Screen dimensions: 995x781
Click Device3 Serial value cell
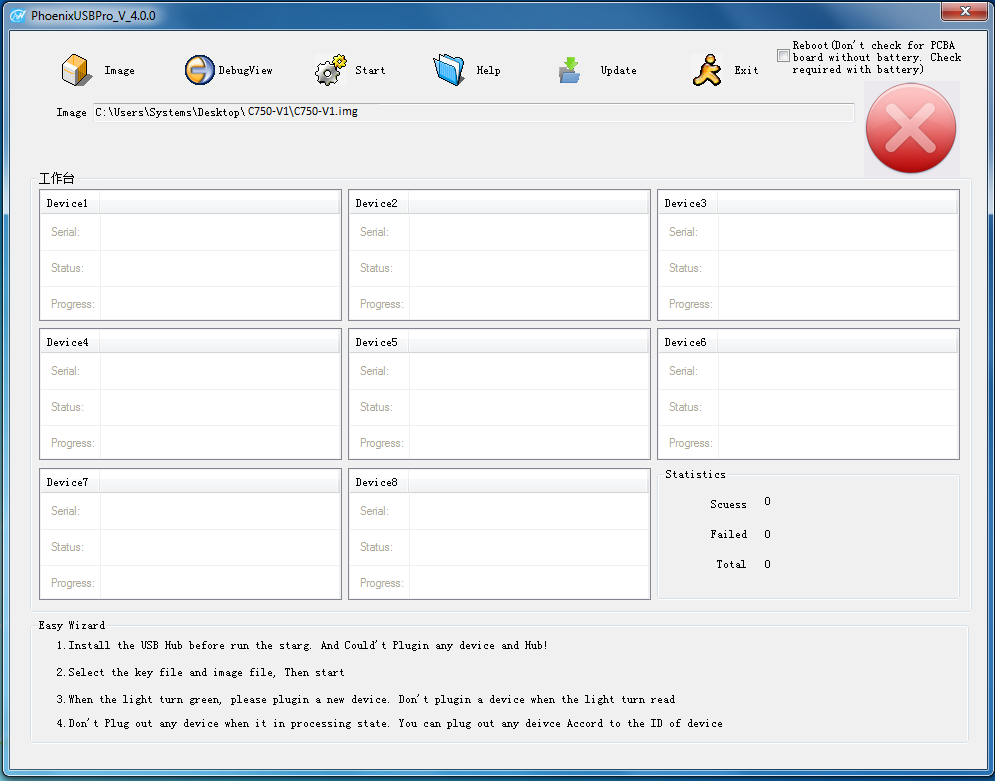838,232
